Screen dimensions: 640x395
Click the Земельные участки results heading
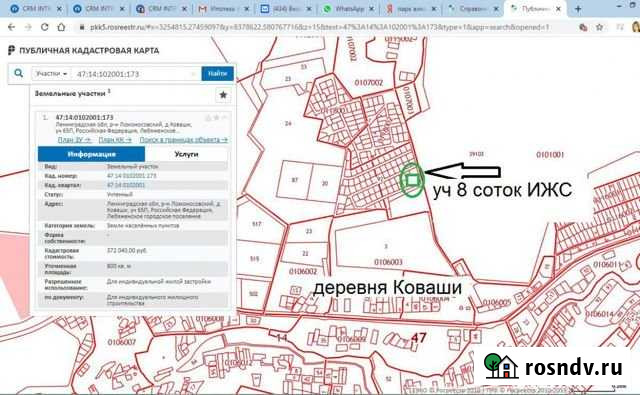click(x=70, y=93)
